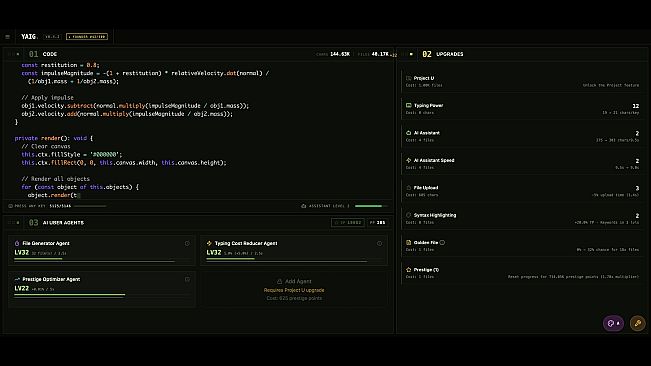This screenshot has width=651, height=366.
Task: Click the locked Add Agent slot
Action: click(294, 289)
